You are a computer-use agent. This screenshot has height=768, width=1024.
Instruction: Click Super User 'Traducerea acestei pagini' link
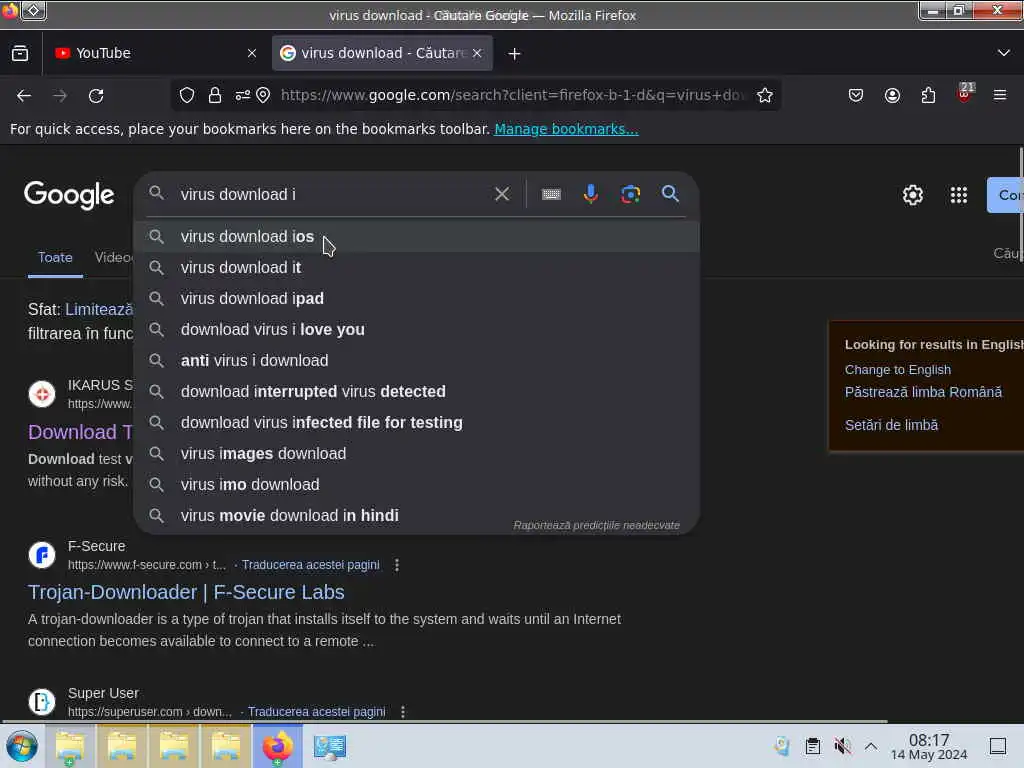316,711
